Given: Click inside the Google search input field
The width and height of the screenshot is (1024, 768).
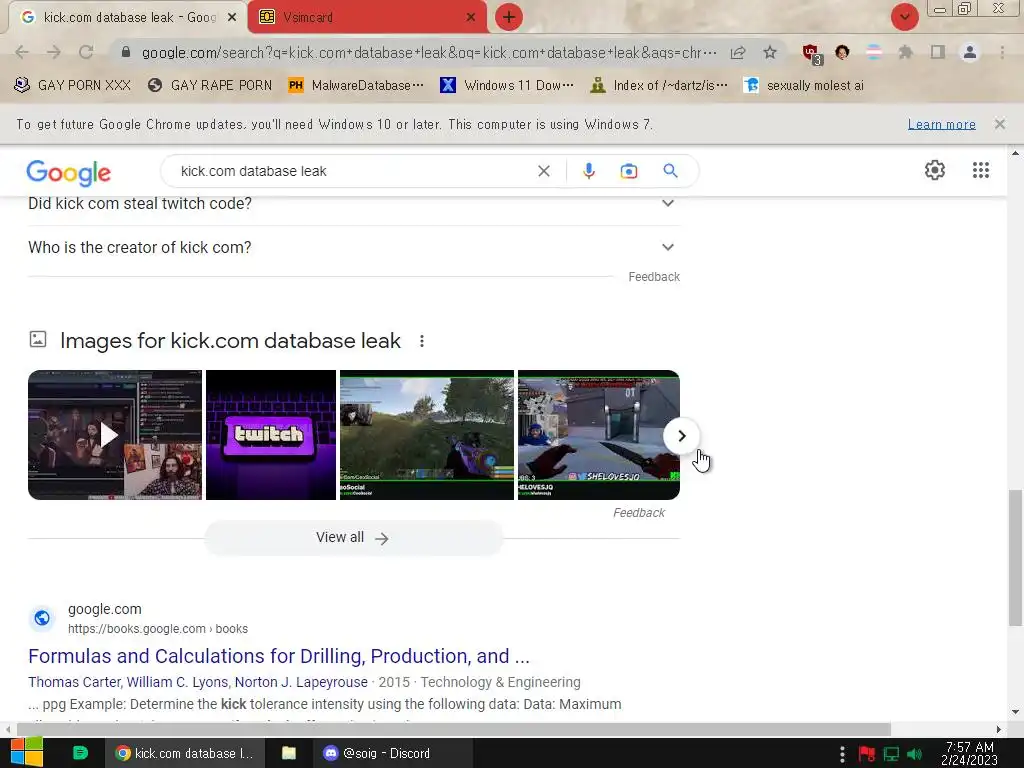Looking at the screenshot, I should pyautogui.click(x=353, y=171).
